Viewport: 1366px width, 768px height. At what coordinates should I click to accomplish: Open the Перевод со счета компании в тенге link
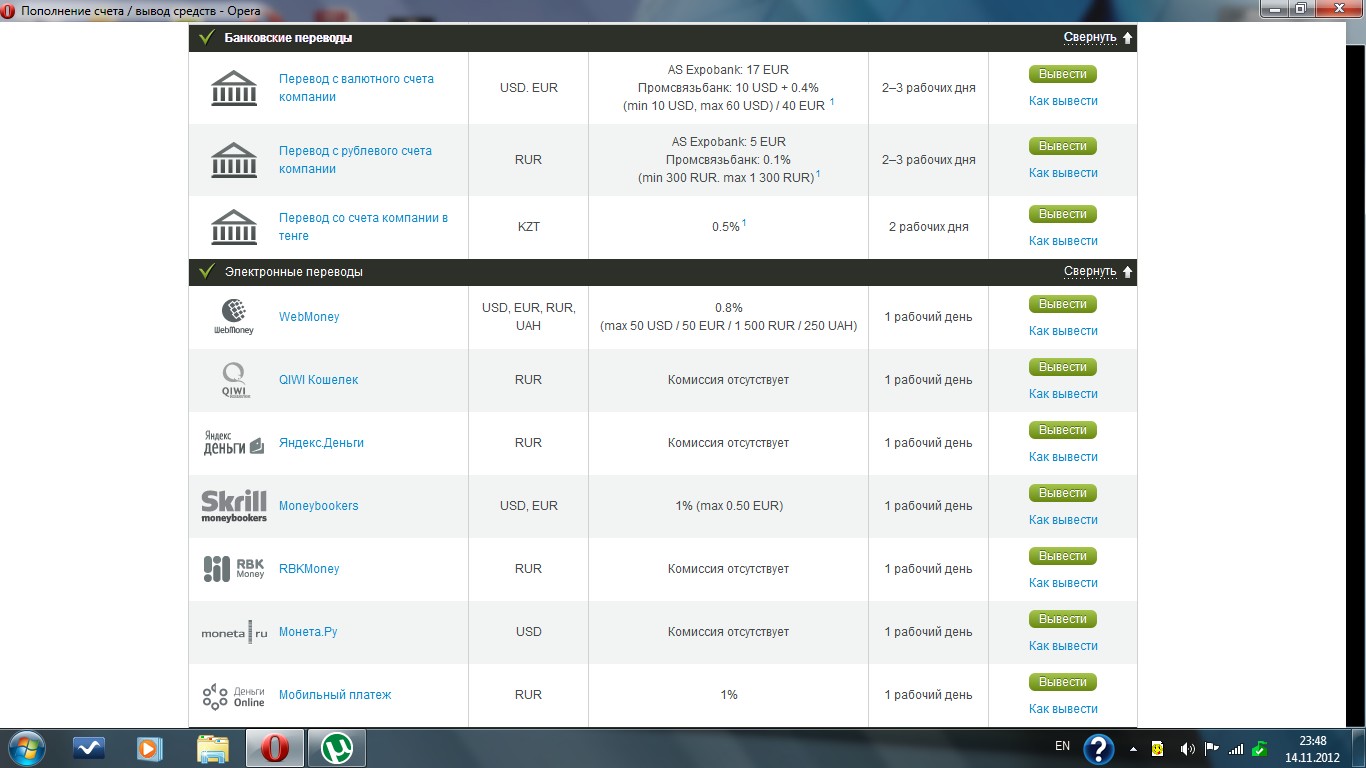pos(363,227)
